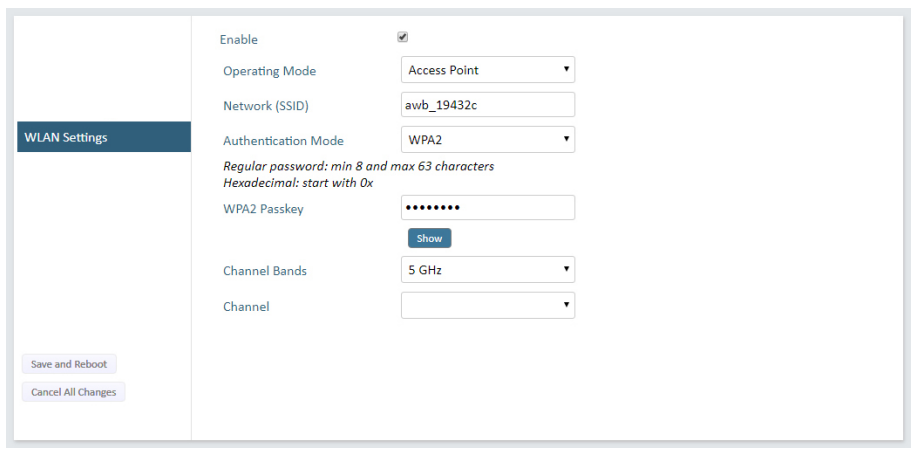Viewport: 918px width, 451px height.
Task: Click the Channel Bands label
Action: coord(265,271)
